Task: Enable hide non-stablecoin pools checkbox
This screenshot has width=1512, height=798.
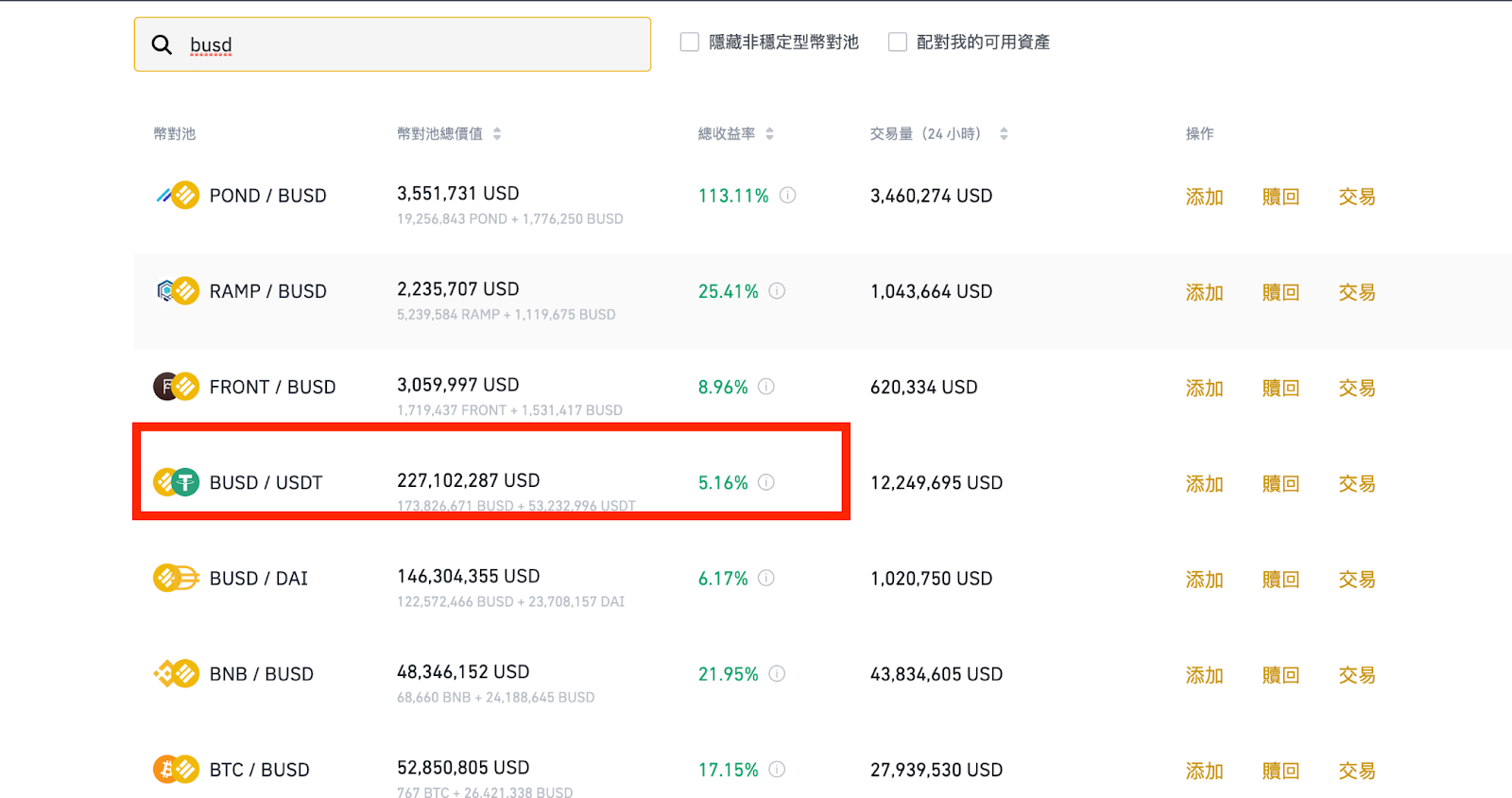Action: (690, 42)
